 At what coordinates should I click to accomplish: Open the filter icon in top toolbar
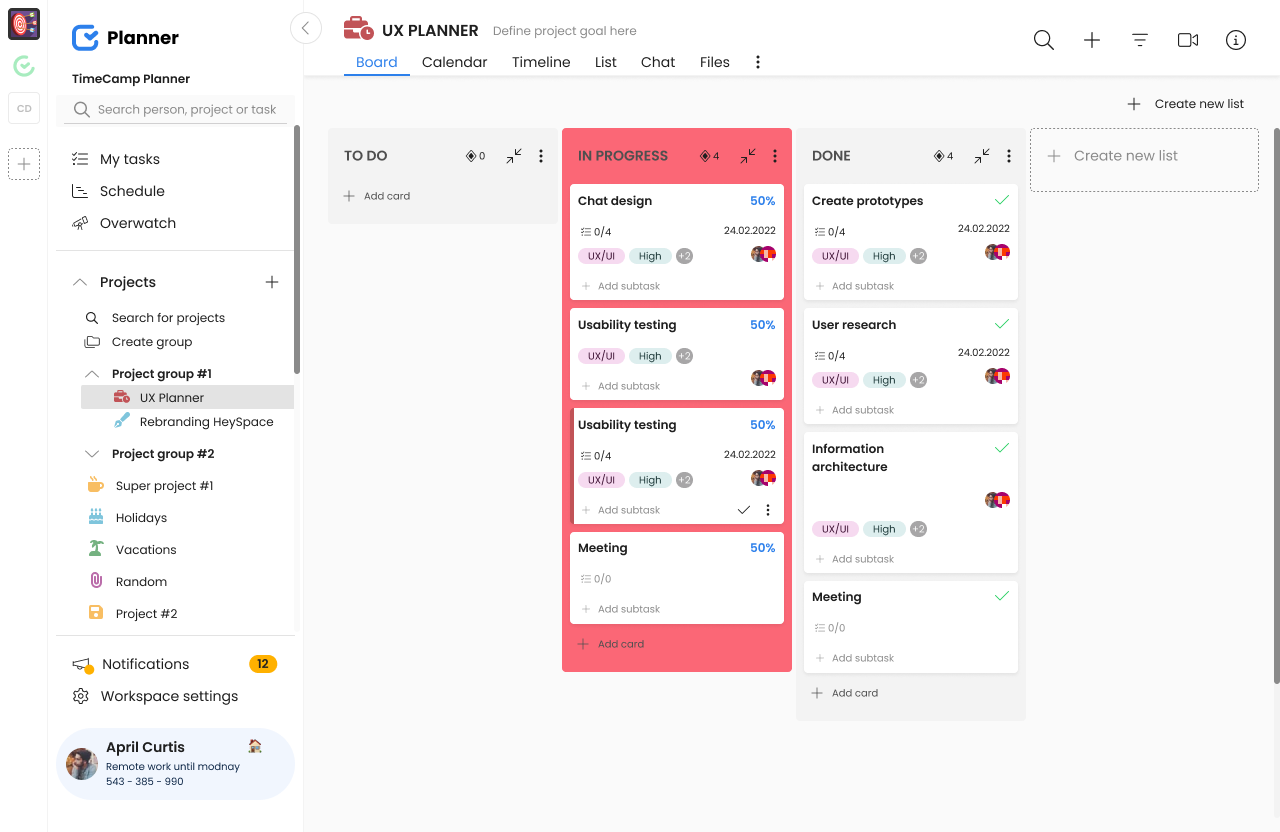pos(1140,40)
